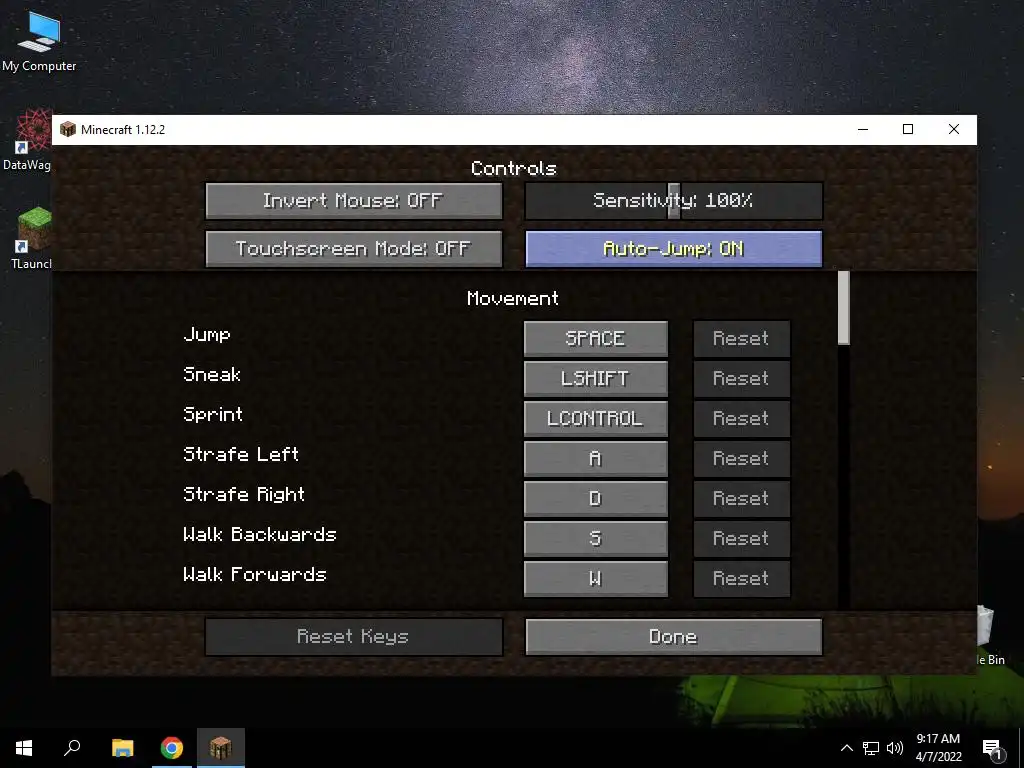Click the Strafe Left label text
Viewport: 1024px width, 768px height.
coord(241,455)
